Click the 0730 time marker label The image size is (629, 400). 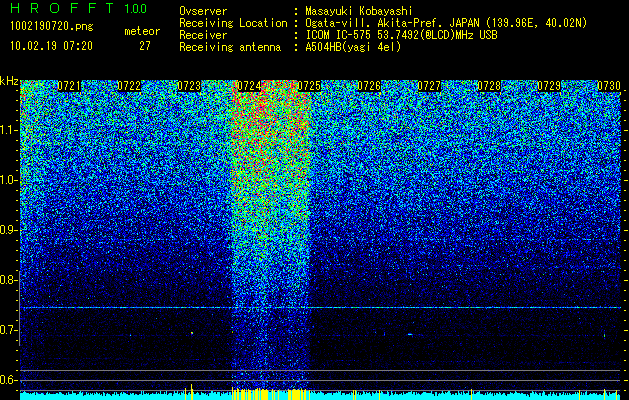[x=609, y=86]
